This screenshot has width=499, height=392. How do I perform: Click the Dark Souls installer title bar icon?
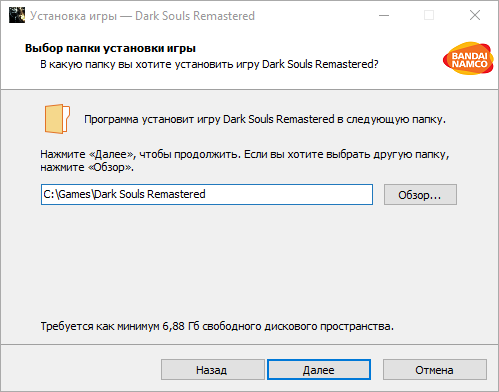(x=17, y=15)
